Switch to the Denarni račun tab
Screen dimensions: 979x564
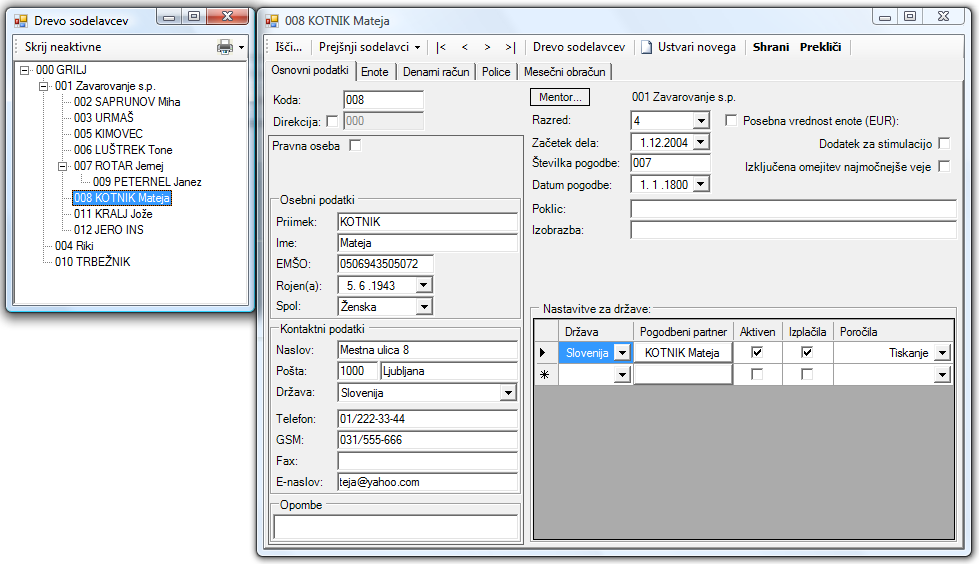(x=436, y=72)
